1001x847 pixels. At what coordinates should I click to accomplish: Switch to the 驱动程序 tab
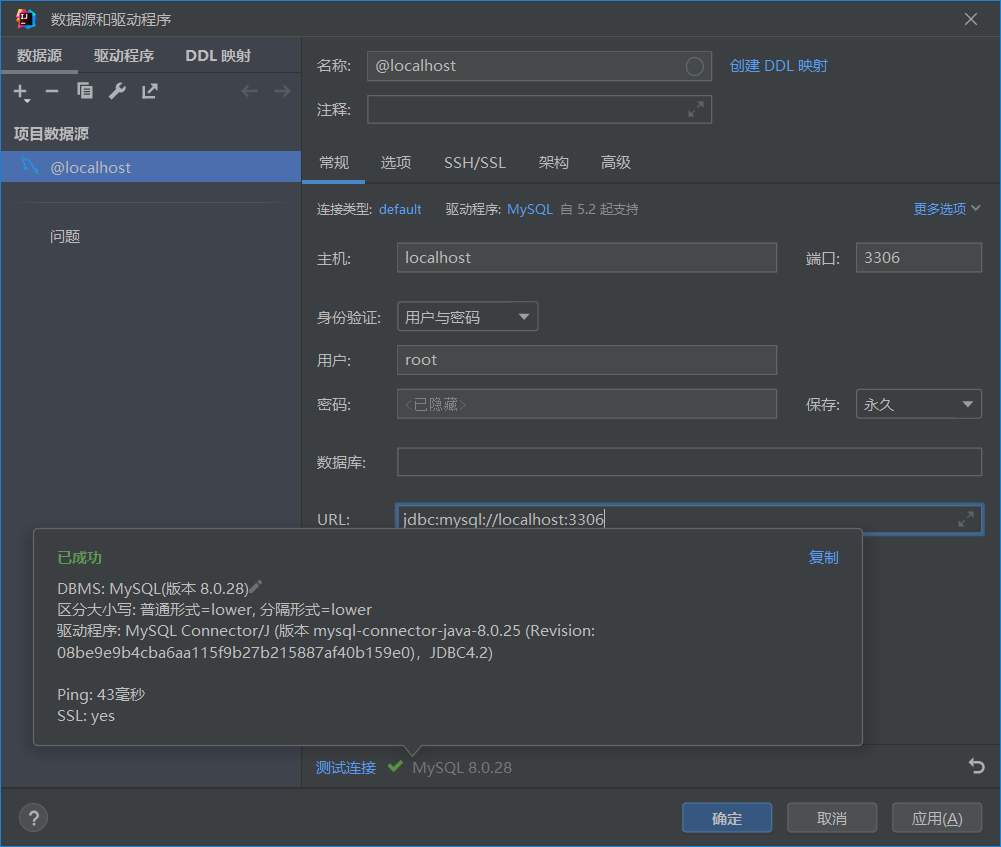[x=124, y=56]
